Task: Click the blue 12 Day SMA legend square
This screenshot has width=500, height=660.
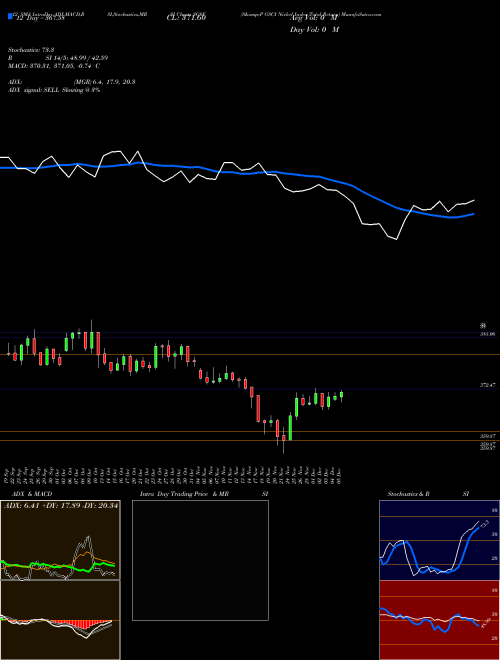Action: pyautogui.click(x=11, y=16)
